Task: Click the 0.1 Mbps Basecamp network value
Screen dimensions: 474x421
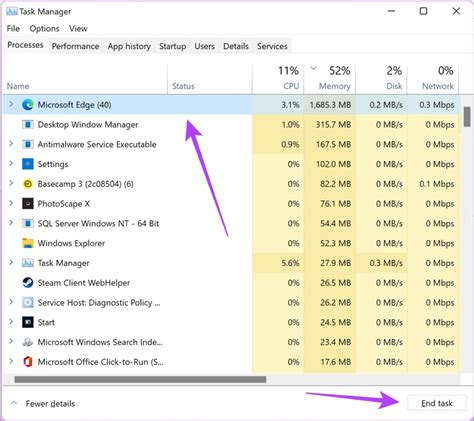Action: pyautogui.click(x=437, y=184)
